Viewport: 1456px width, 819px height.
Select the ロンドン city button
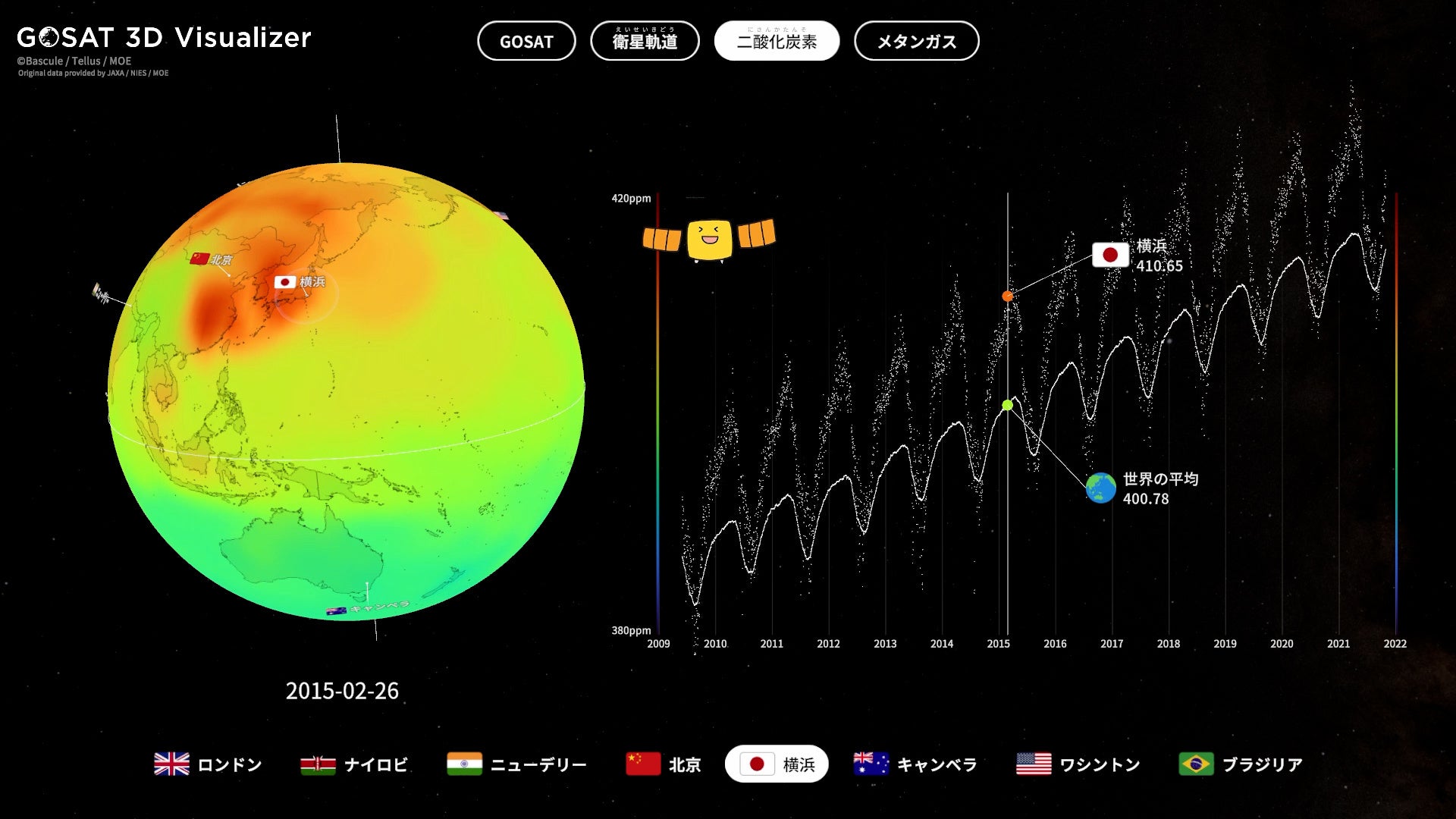pos(208,764)
